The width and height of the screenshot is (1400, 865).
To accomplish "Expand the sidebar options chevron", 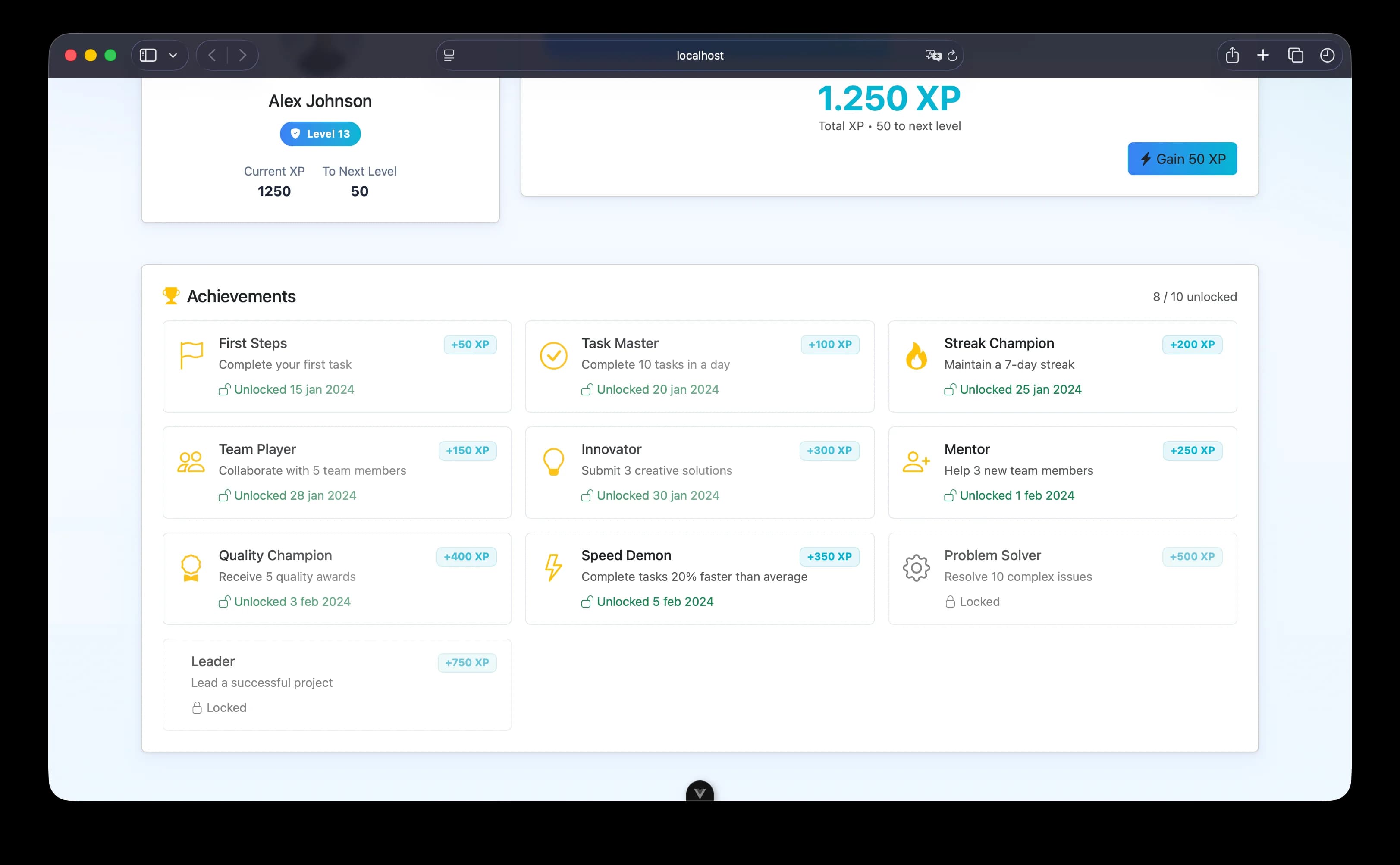I will 173,55.
